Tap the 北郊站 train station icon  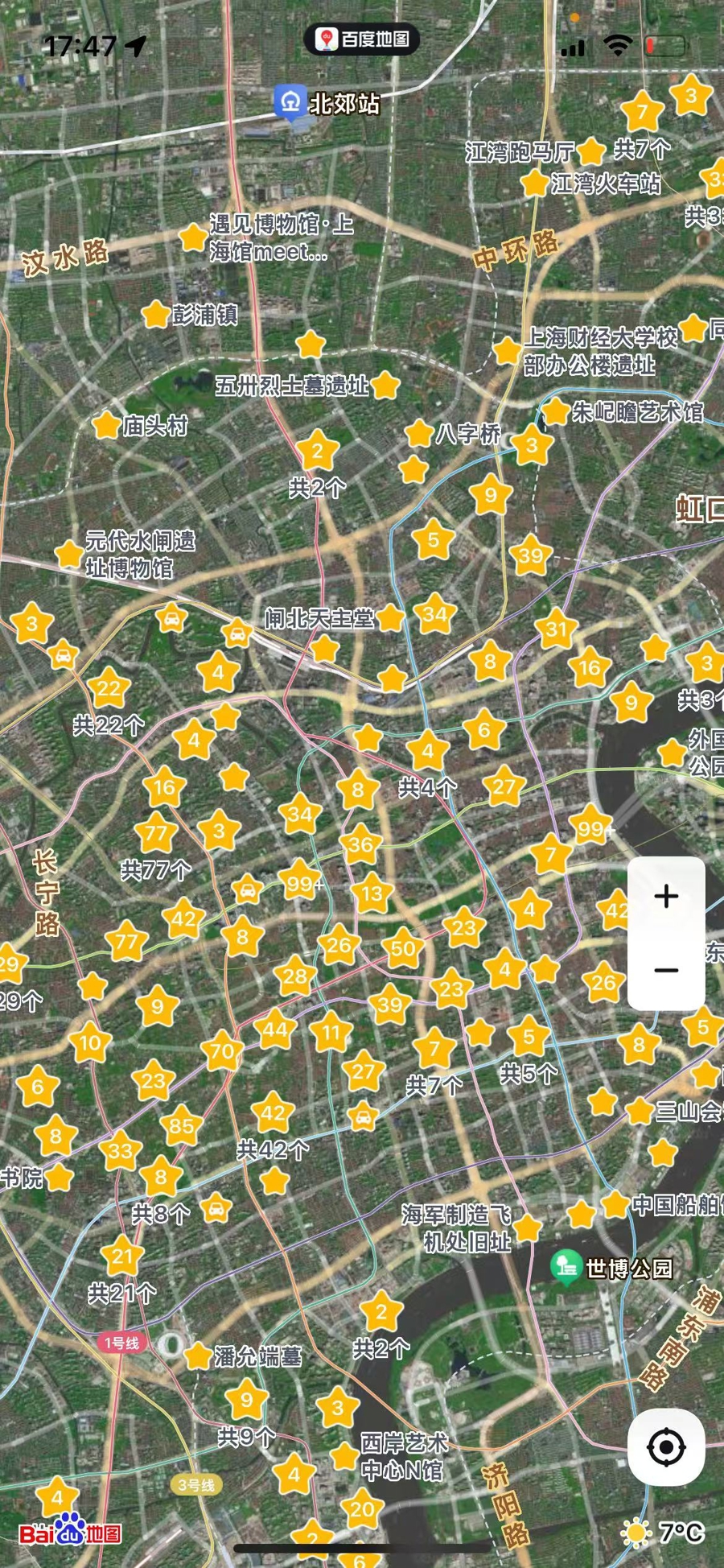click(x=290, y=102)
